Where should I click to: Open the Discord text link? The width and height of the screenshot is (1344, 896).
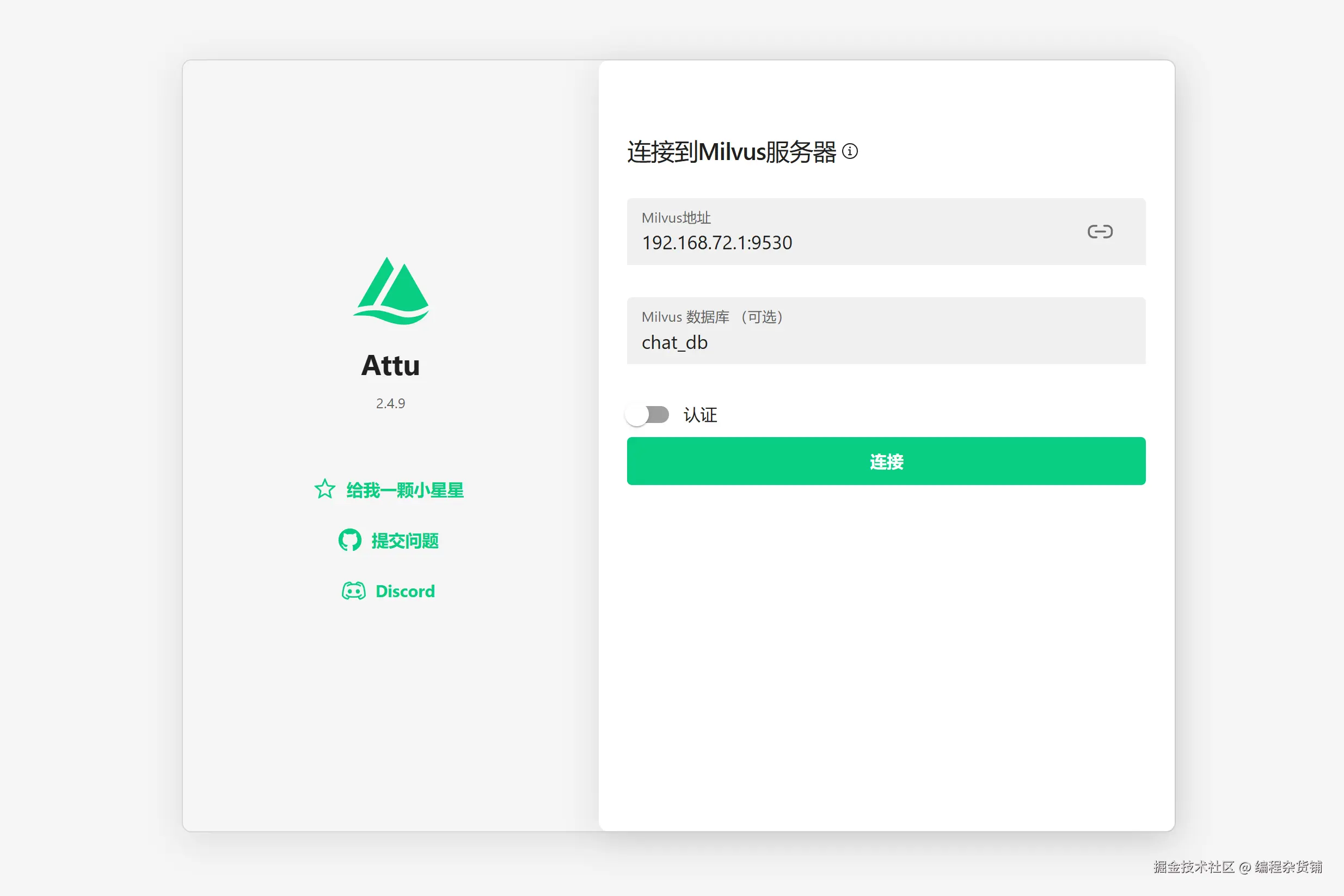[404, 591]
